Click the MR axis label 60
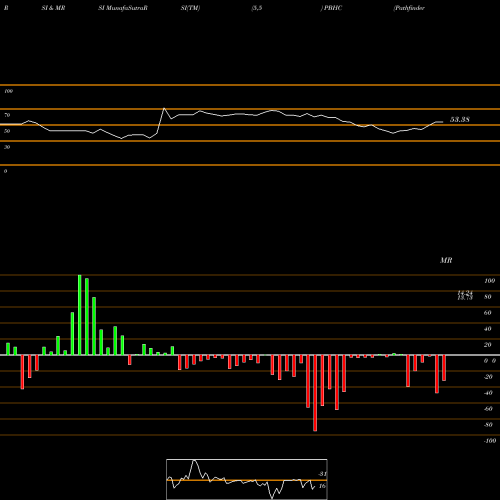 pos(488,313)
